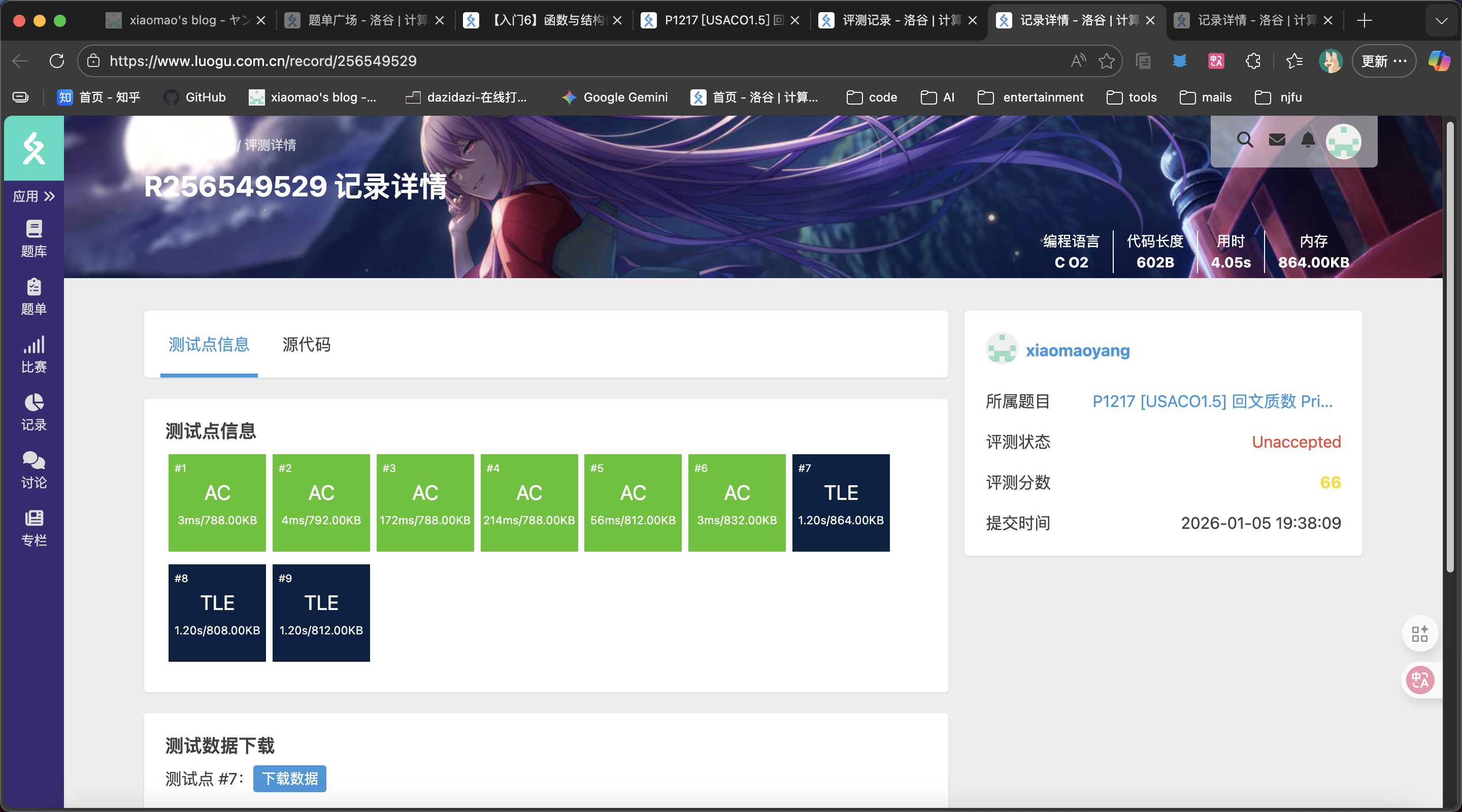The height and width of the screenshot is (812, 1462).
Task: Open the Copilot icon in browser toolbar
Action: (x=1438, y=61)
